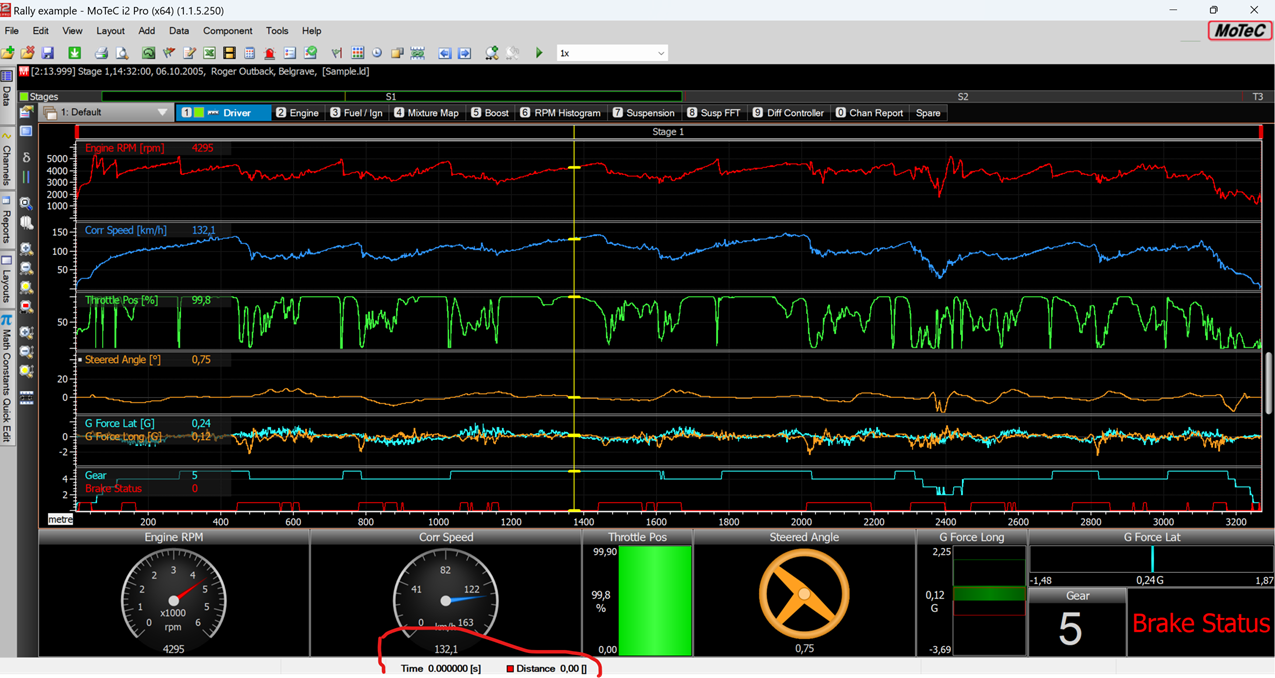This screenshot has height=678, width=1275.
Task: Click the green download arrow toolbar icon
Action: point(74,53)
